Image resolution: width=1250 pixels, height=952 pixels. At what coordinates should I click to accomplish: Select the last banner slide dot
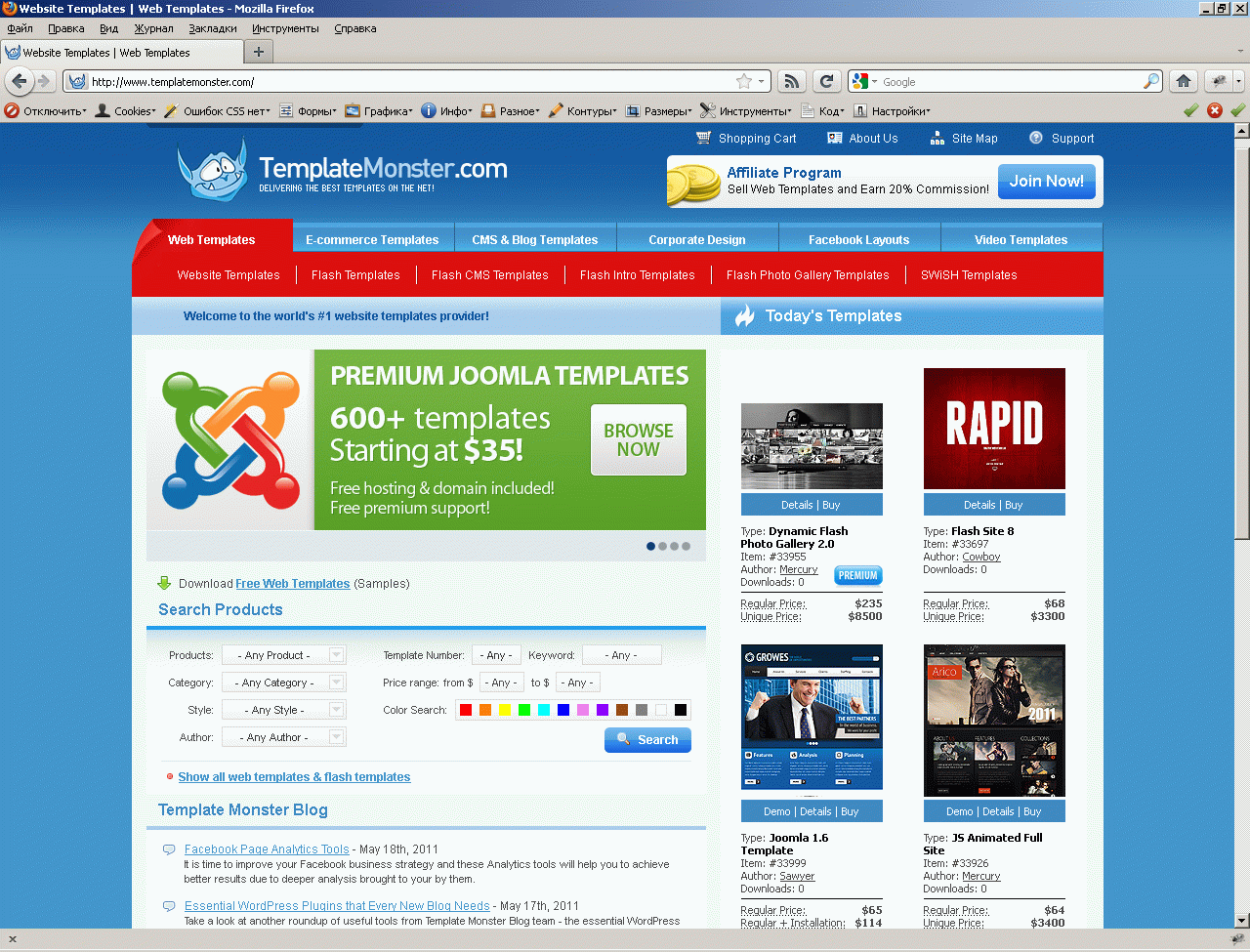(686, 546)
